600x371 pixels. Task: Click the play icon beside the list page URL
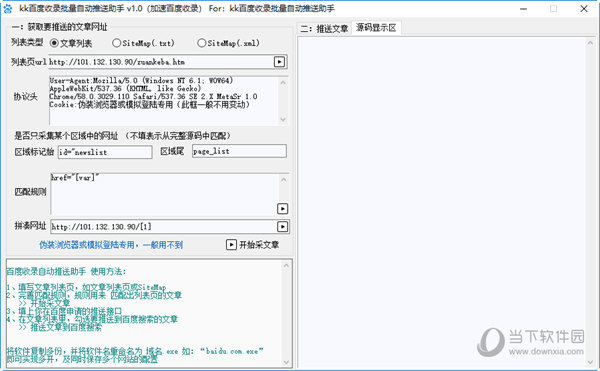click(279, 62)
